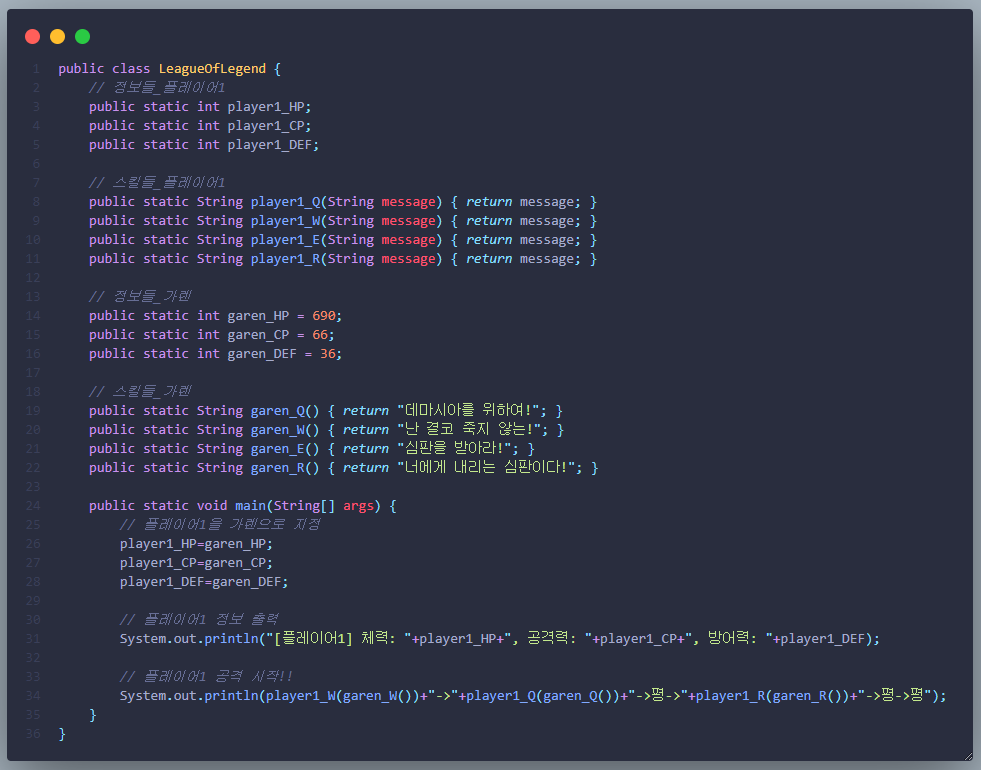Click the main method name on line 24

tap(250, 505)
